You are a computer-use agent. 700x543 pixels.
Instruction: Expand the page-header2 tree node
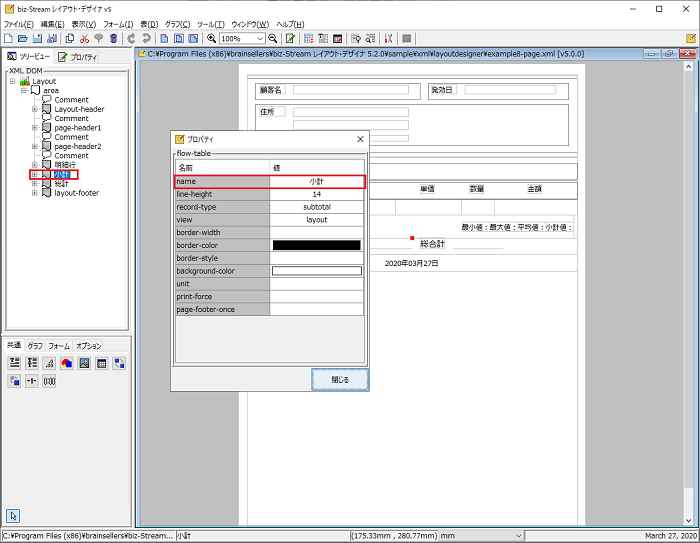pos(35,146)
